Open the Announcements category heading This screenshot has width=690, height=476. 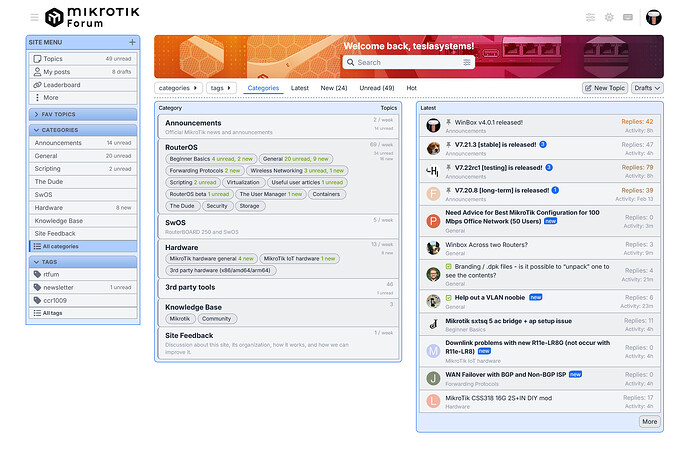click(x=193, y=123)
